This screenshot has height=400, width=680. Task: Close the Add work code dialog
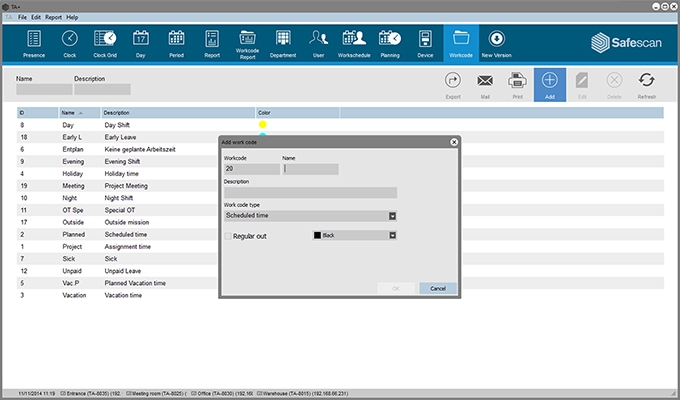click(454, 143)
